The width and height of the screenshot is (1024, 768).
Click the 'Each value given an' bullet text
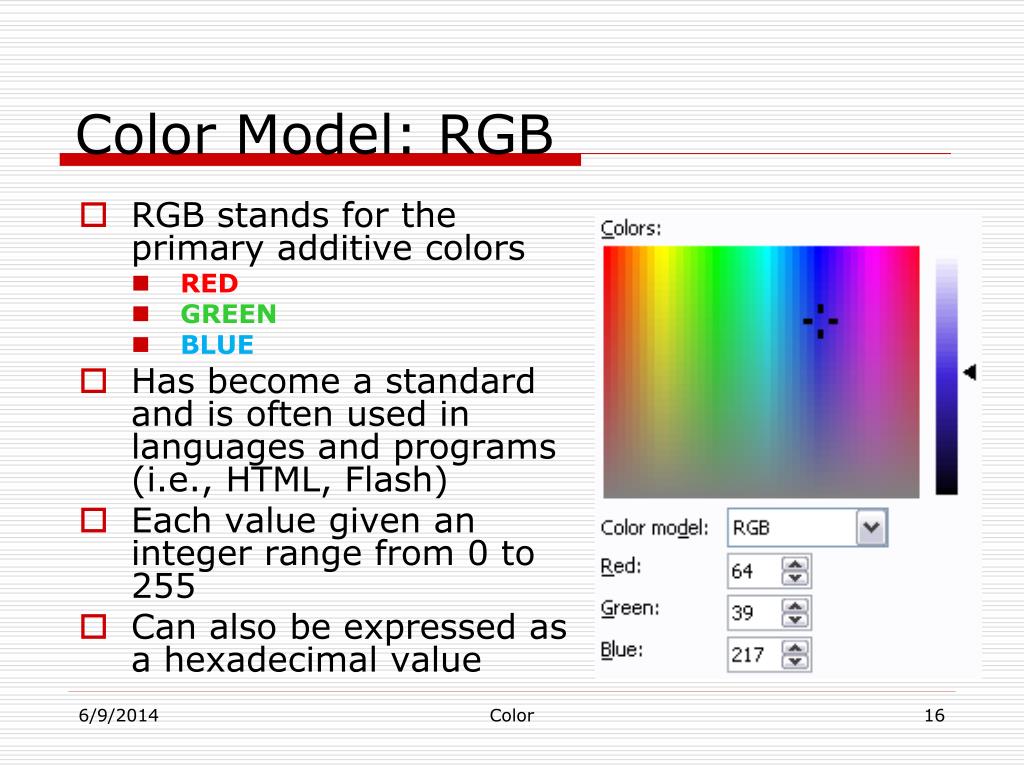coord(303,520)
